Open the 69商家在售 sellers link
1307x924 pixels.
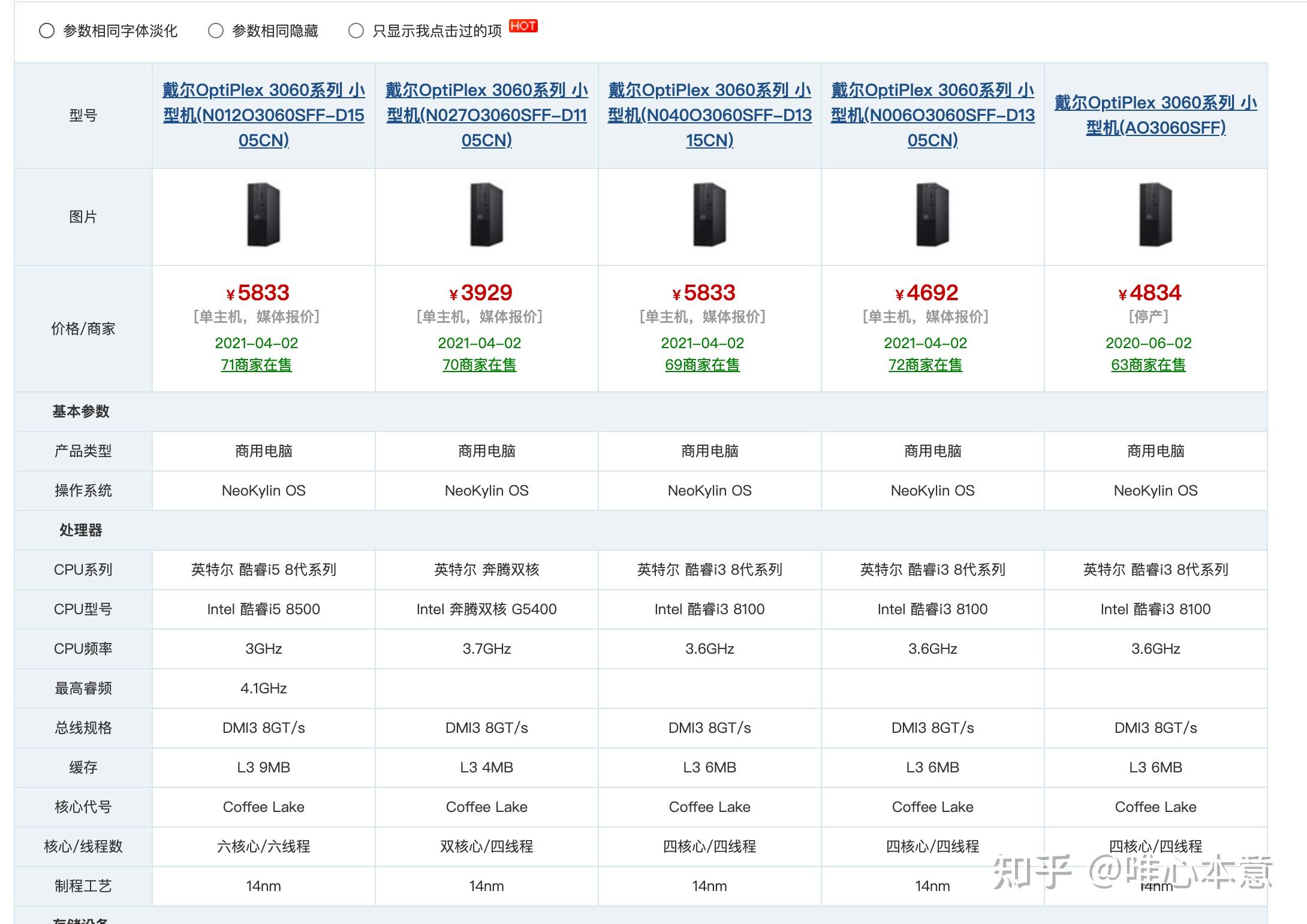point(703,365)
